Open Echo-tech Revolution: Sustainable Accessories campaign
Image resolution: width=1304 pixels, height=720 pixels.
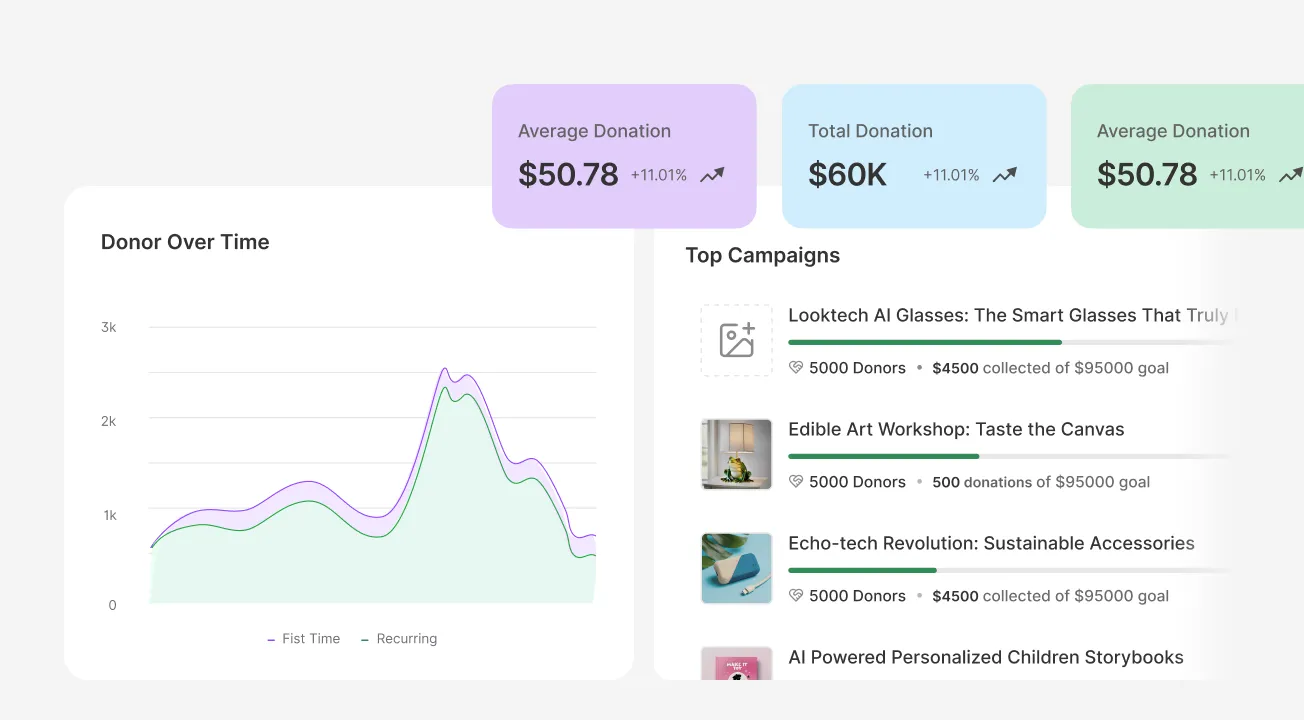pos(991,543)
